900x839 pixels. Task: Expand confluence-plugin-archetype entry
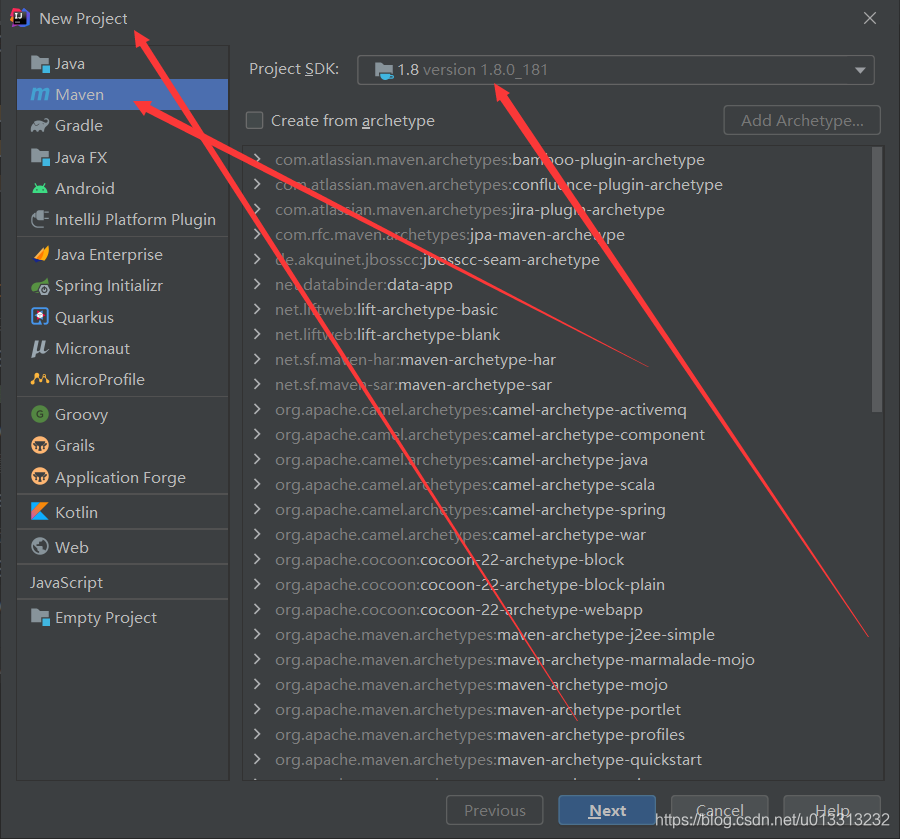click(257, 184)
